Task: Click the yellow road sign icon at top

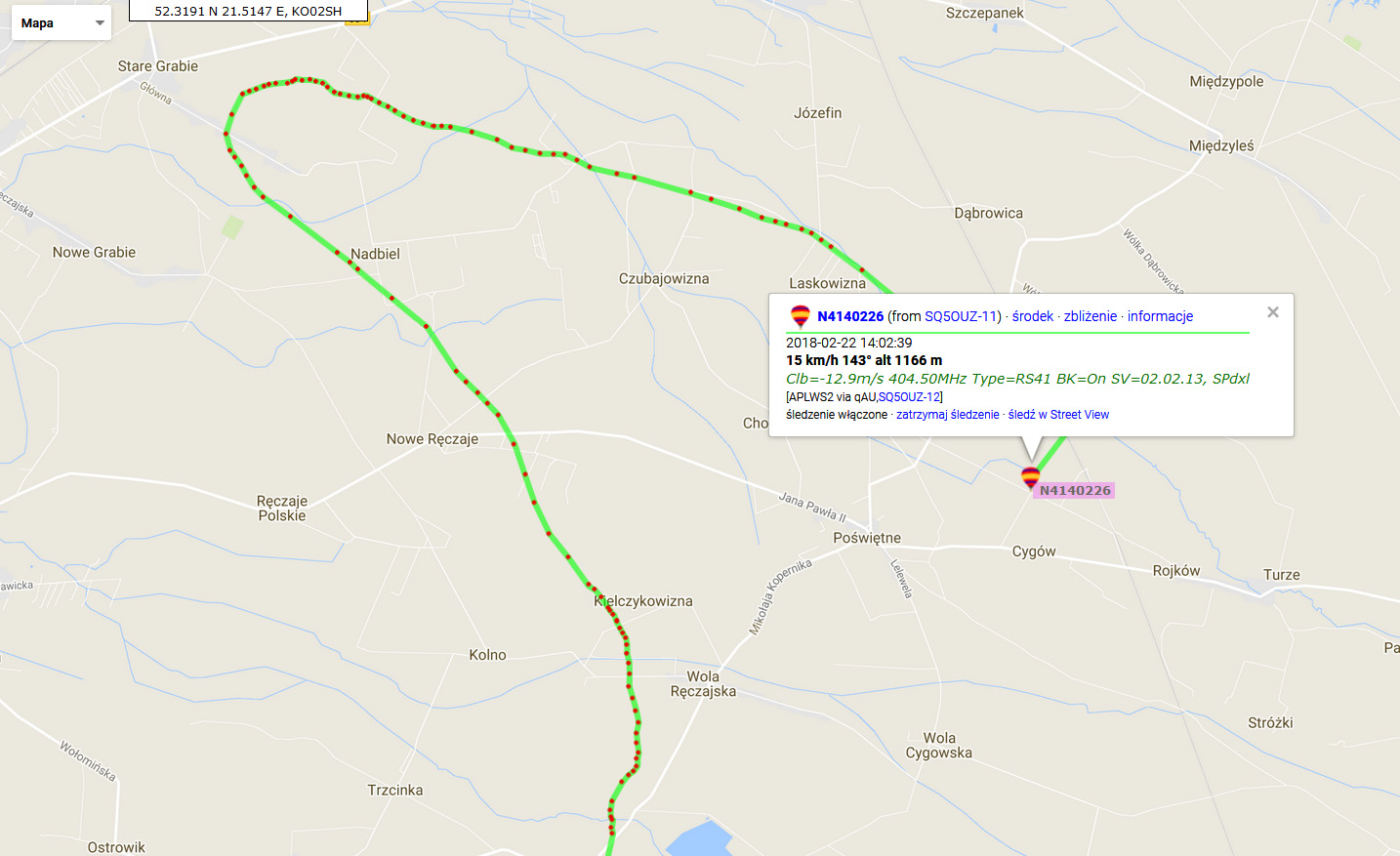Action: 358,20
